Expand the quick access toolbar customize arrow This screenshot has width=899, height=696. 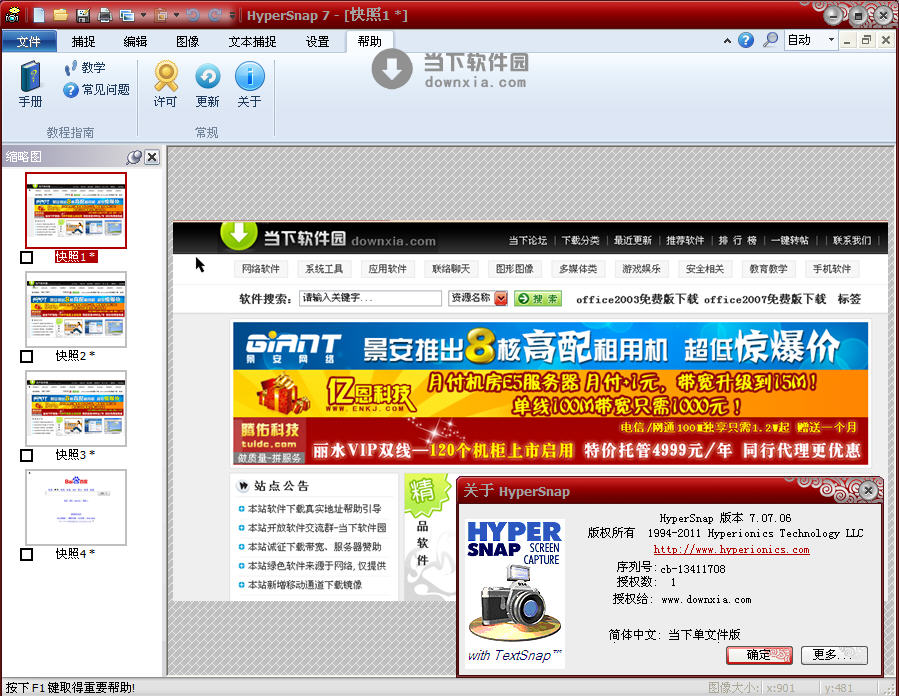232,15
